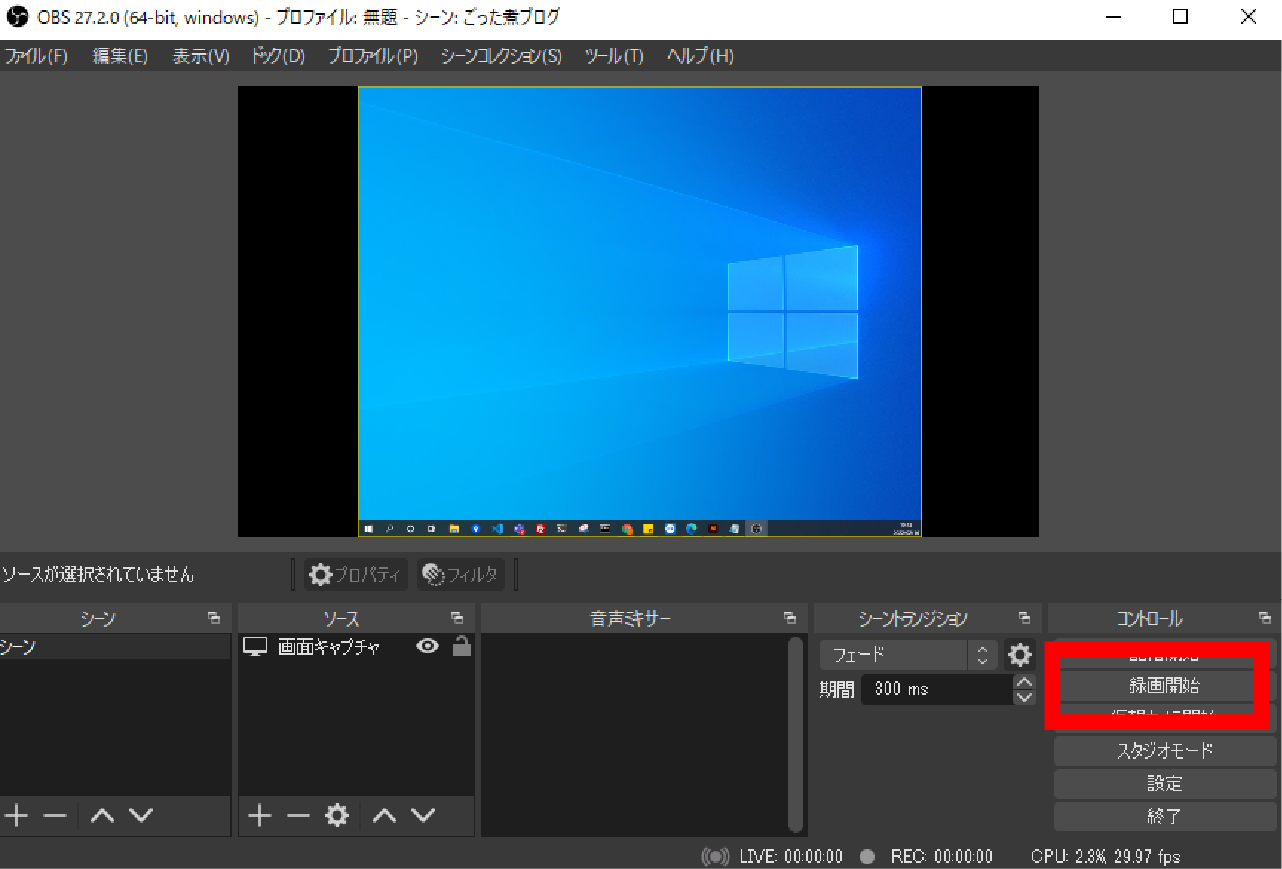Lock the 画面キャプチャ source with the padlock
1282x869 pixels.
(x=460, y=646)
